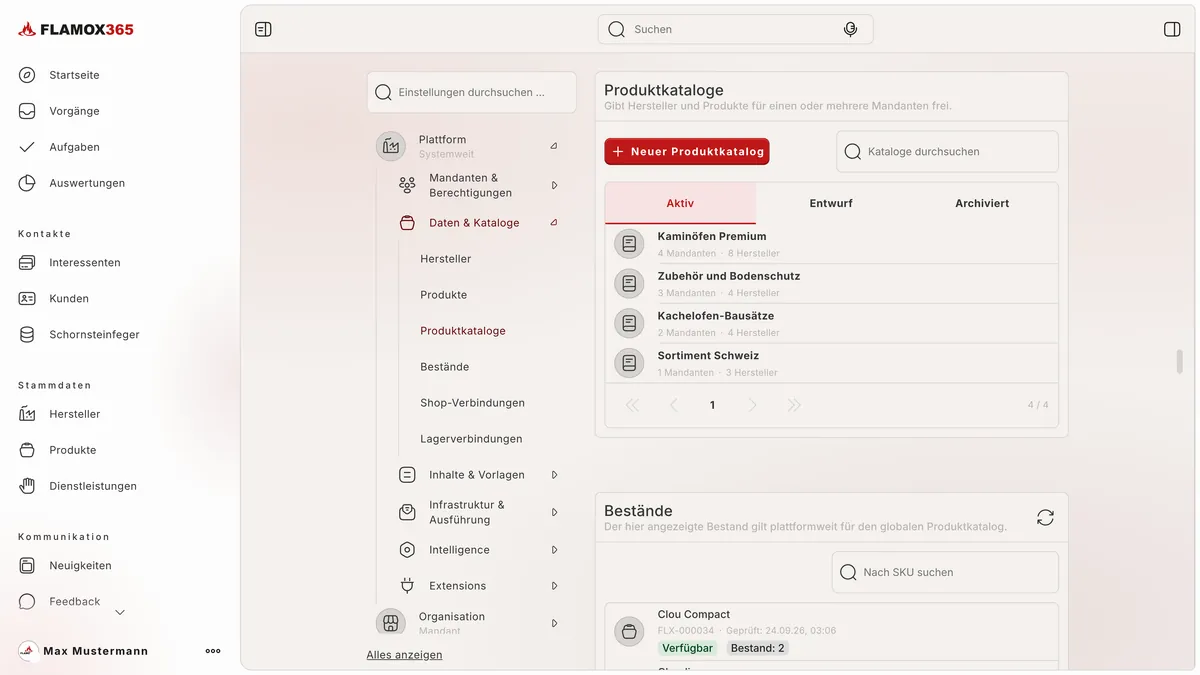Focus Kataloge durchsuchen field
Screen dimensions: 1200x675
[947, 152]
